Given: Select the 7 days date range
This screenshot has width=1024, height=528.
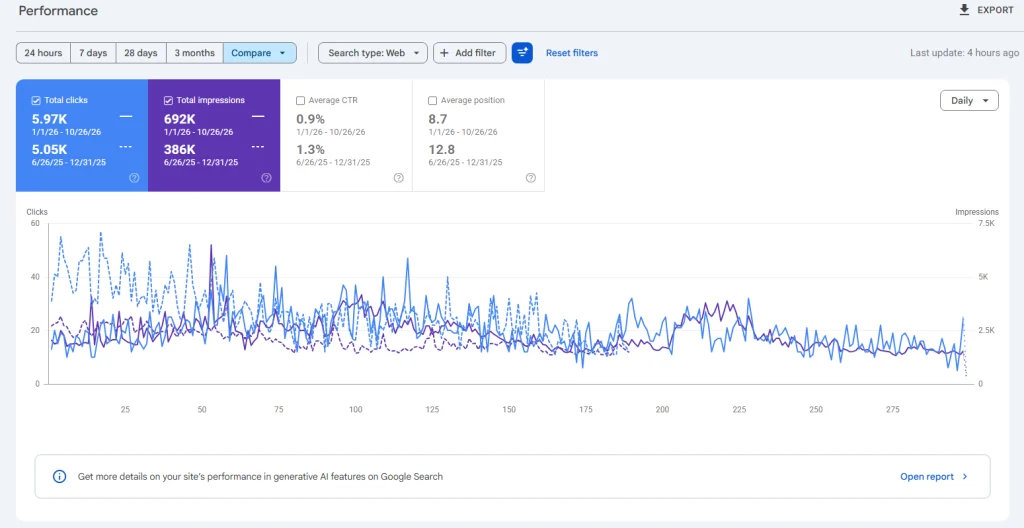Looking at the screenshot, I should [x=93, y=53].
